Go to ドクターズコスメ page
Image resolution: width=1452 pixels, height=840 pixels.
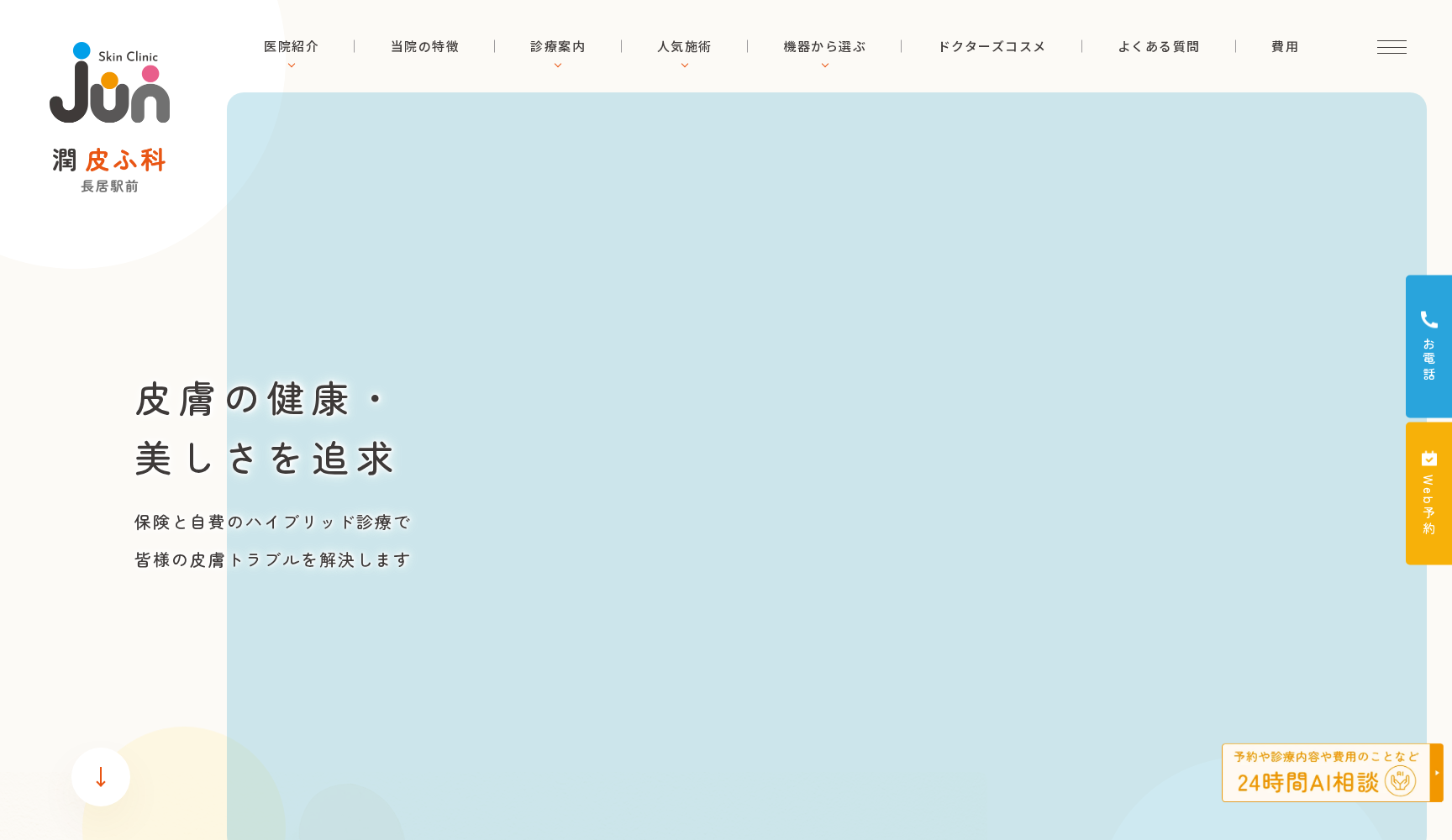point(992,46)
